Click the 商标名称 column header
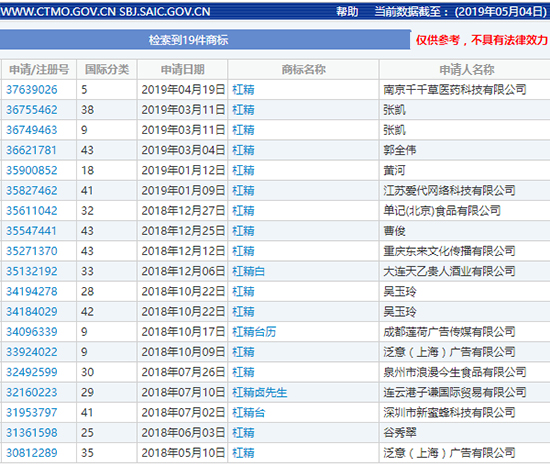Image resolution: width=550 pixels, height=466 pixels. (304, 69)
